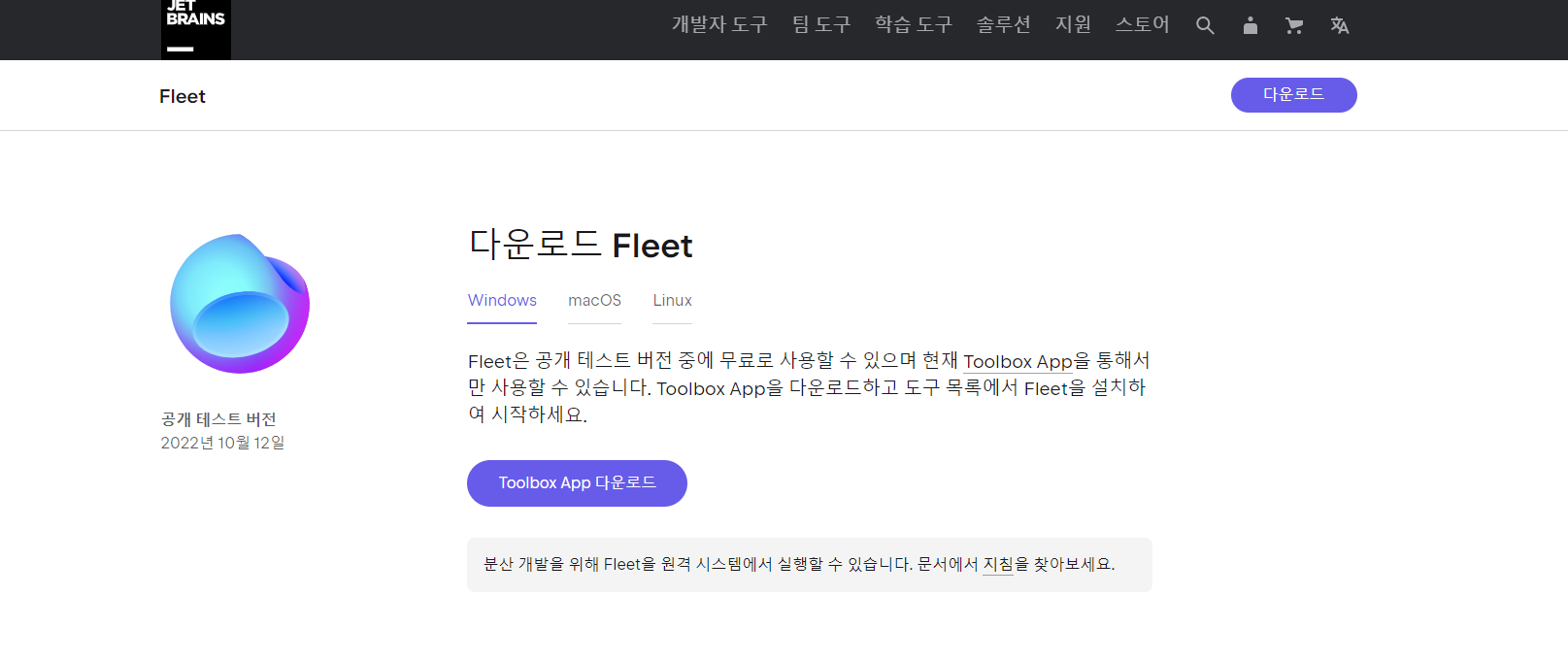Follow the Toolbox App link in the description
Viewport: 1568px width, 662px height.
click(1018, 361)
